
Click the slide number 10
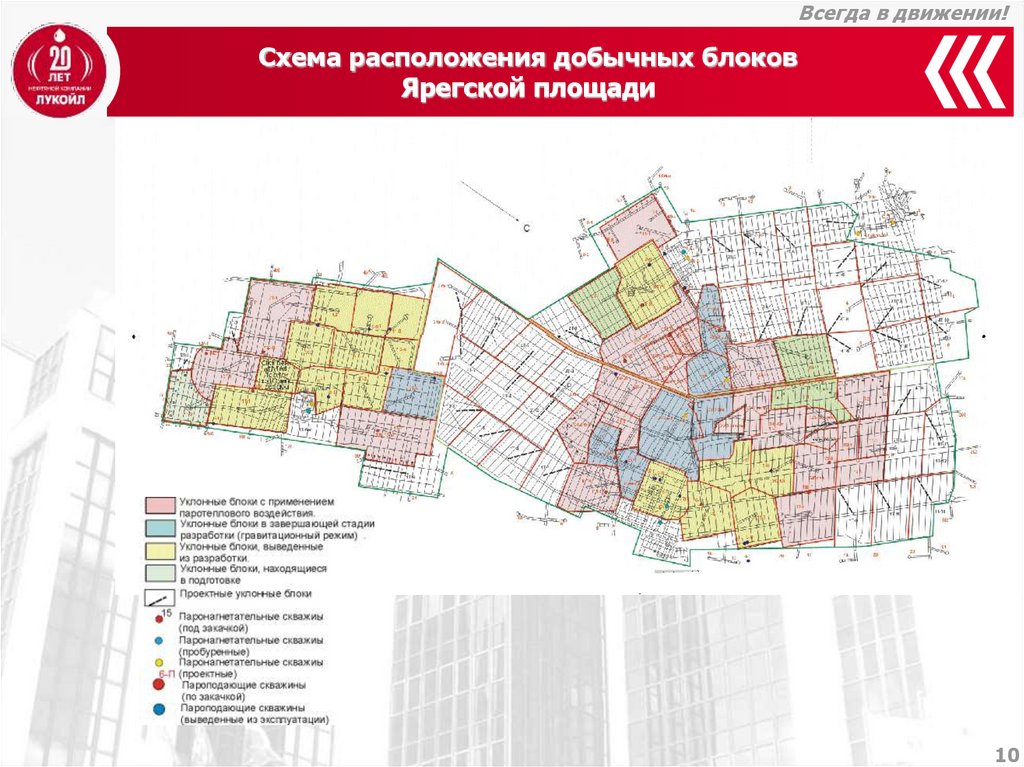[x=1006, y=755]
